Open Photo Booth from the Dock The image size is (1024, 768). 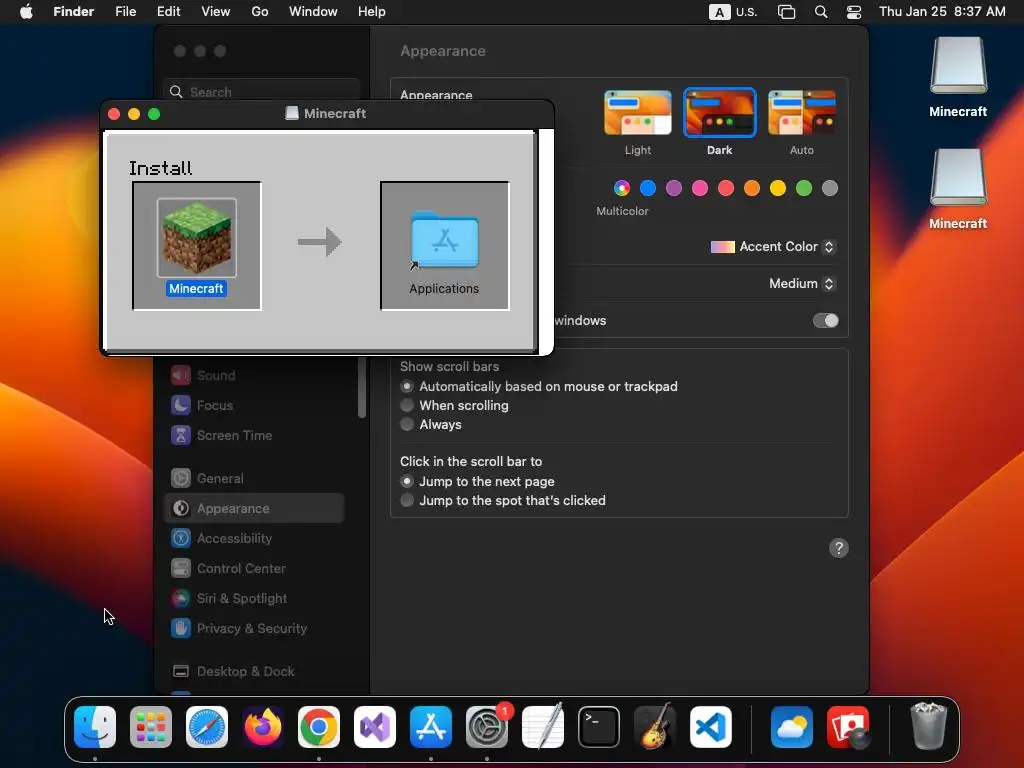point(848,727)
